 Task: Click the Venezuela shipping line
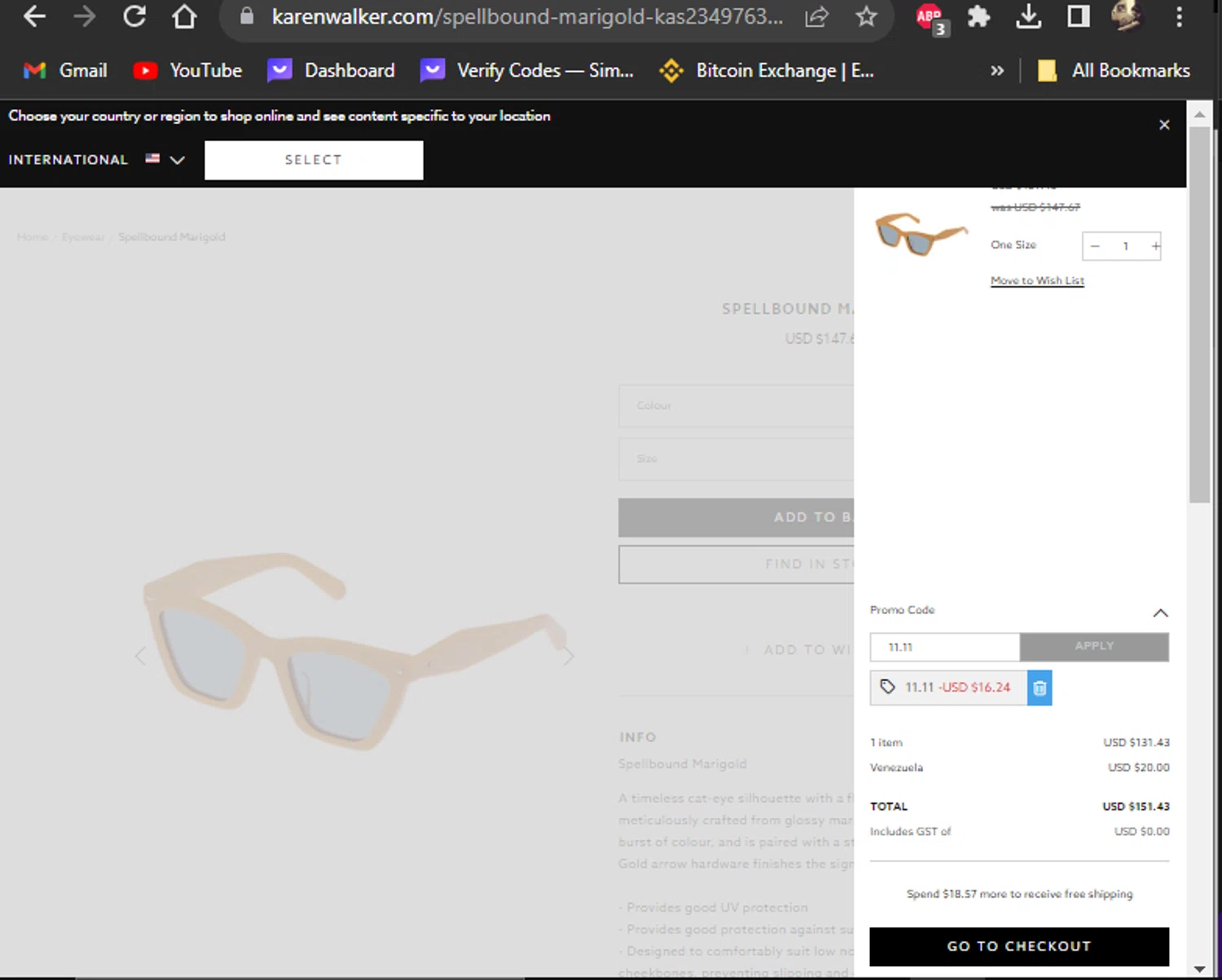[x=1019, y=767]
